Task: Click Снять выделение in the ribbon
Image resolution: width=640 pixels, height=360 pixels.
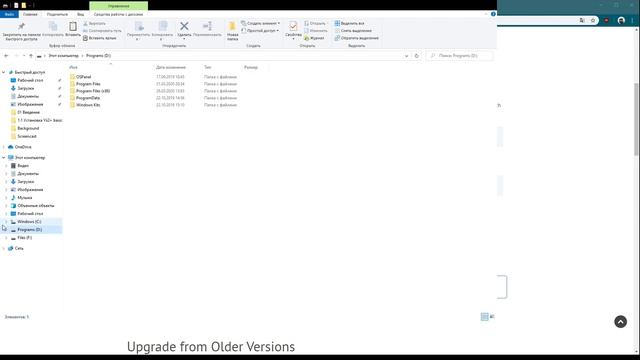Action: 353,31
